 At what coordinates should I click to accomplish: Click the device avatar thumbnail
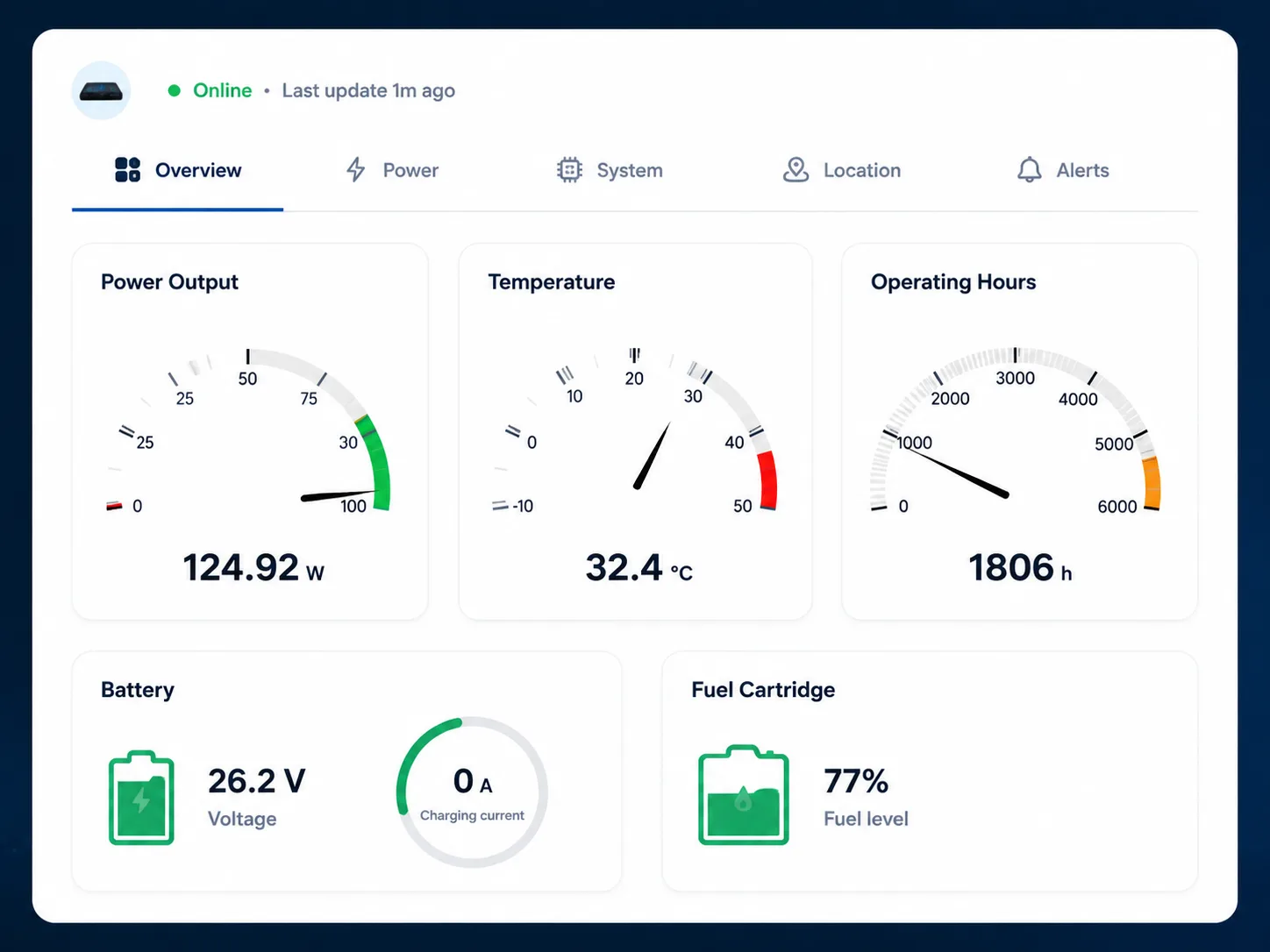(x=101, y=90)
